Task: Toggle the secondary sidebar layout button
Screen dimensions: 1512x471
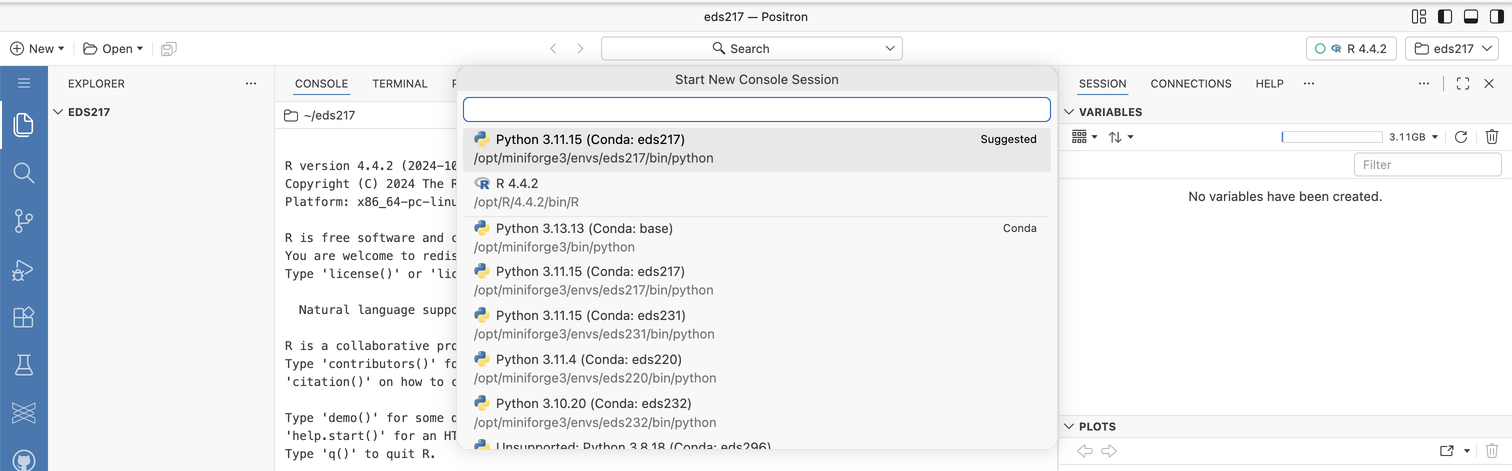Action: pyautogui.click(x=1497, y=17)
